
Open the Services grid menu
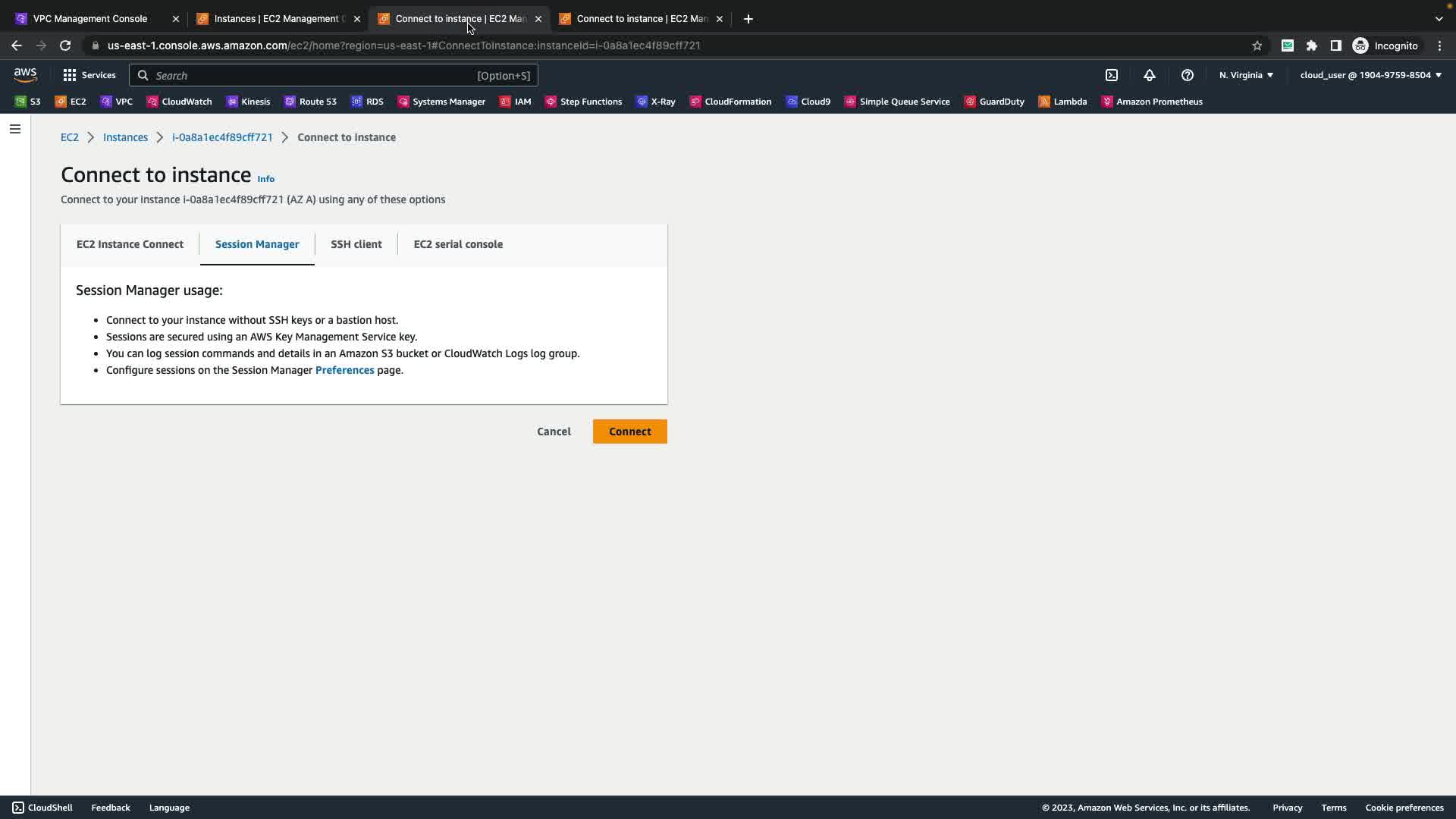pyautogui.click(x=89, y=75)
